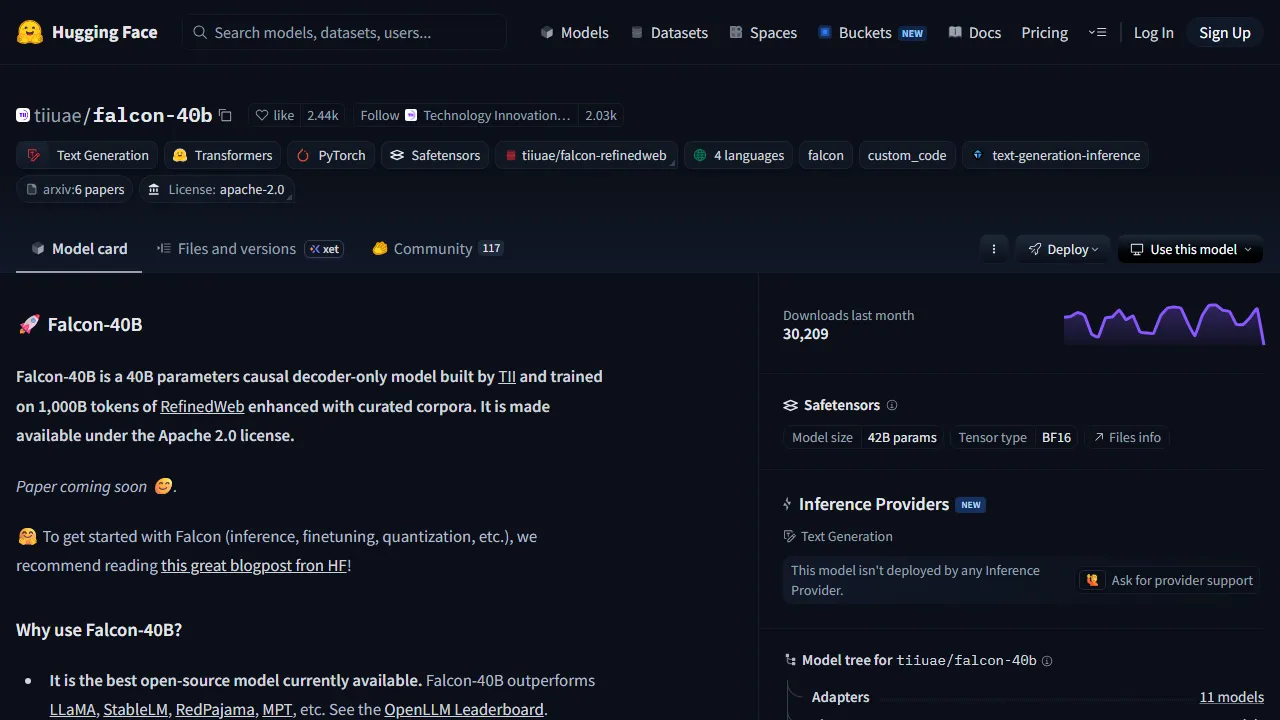
Task: Click the Text Generation tag icon
Action: point(35,155)
